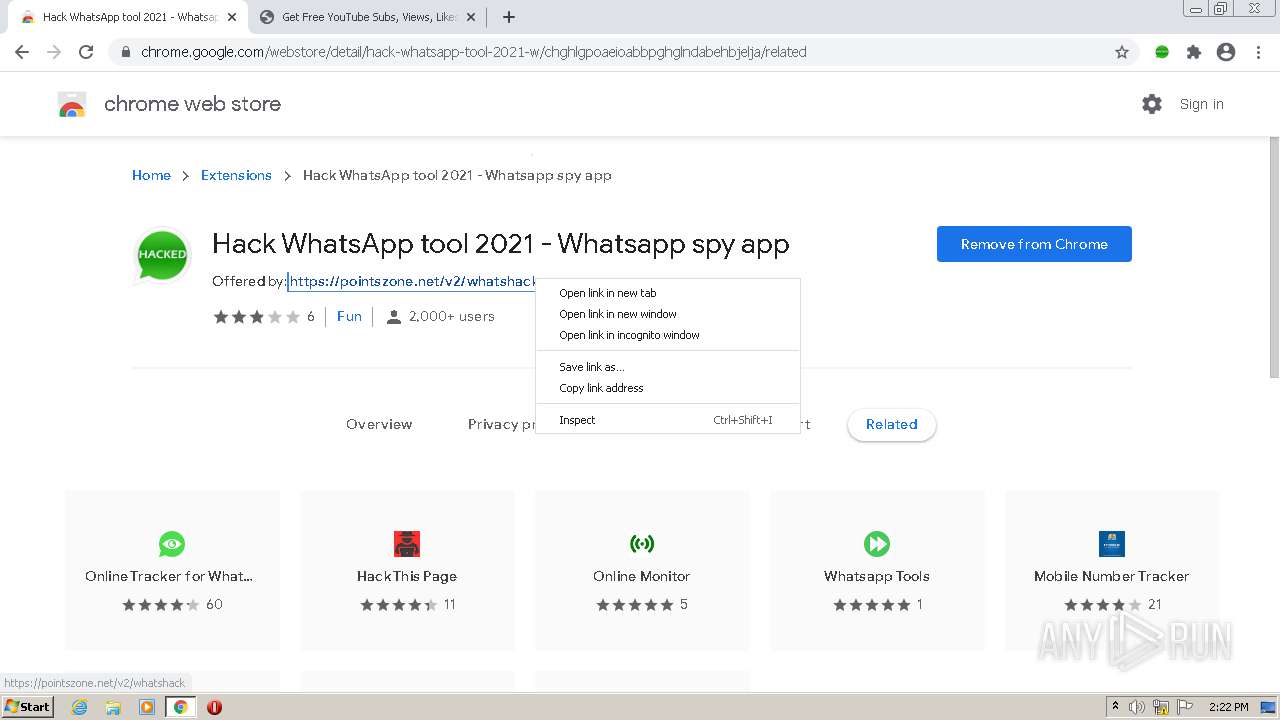
Task: Open the Hack This Page extension icon
Action: tap(407, 544)
